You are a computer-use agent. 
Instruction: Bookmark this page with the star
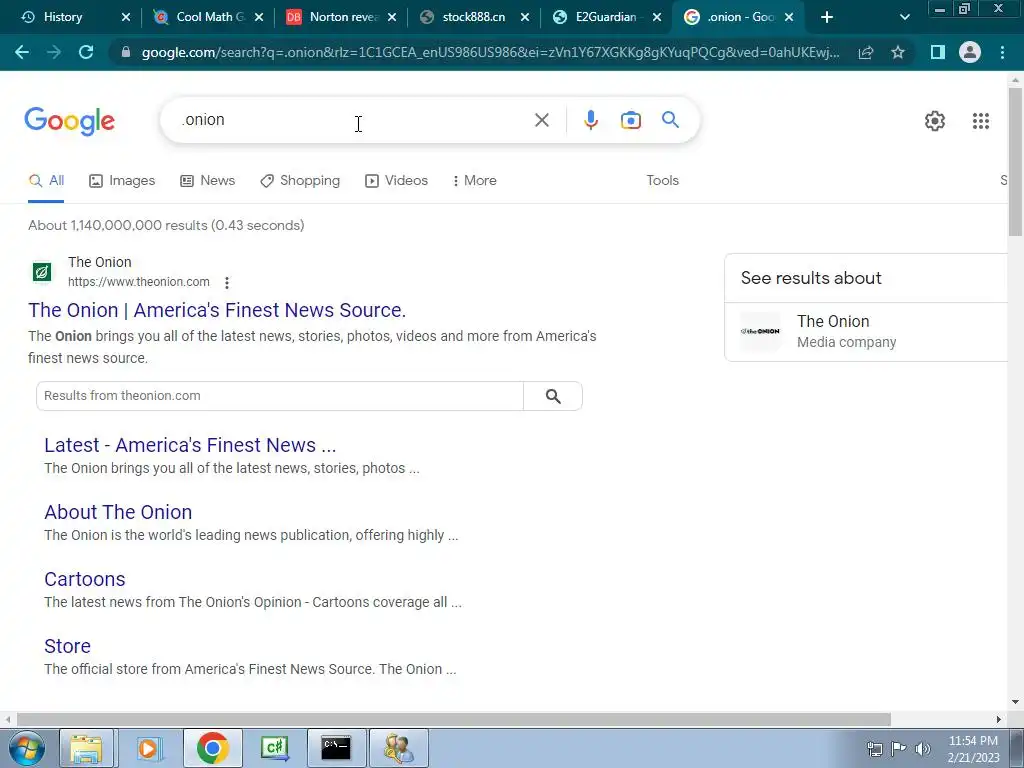point(898,52)
